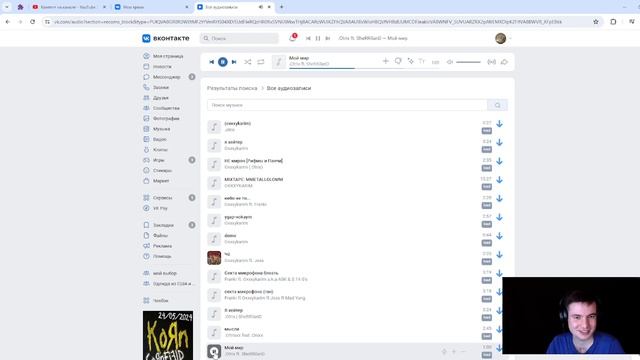Click the speech bubble icon in the player
640x360 pixels.
(x=398, y=61)
